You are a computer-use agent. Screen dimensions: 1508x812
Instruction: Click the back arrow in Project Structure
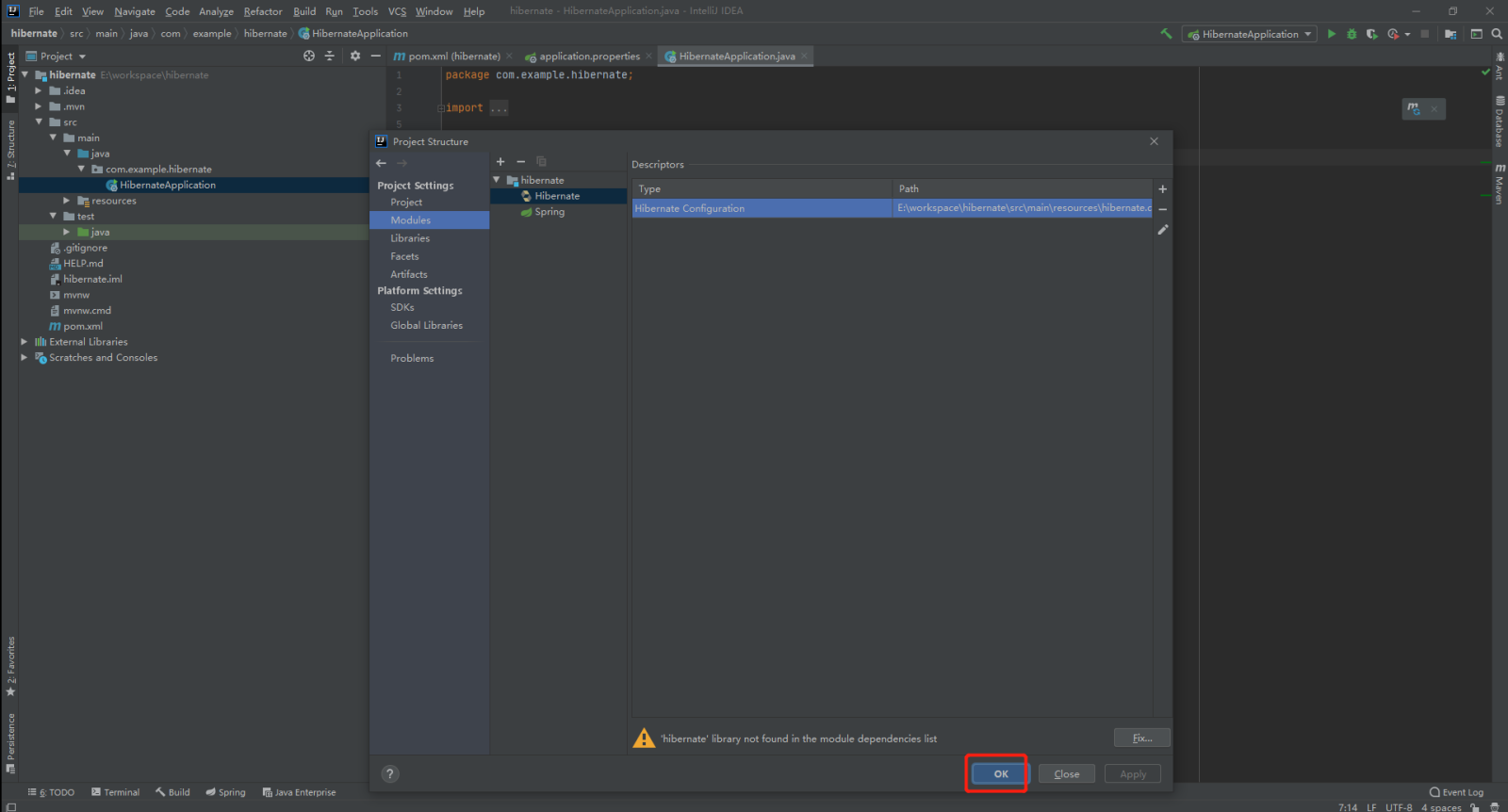382,163
